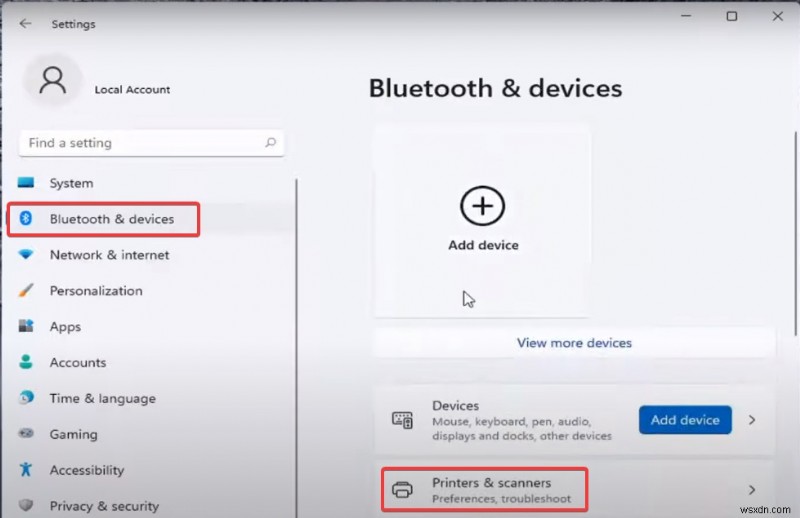Image resolution: width=800 pixels, height=518 pixels.
Task: Click the plus Add device circle icon
Action: coord(483,207)
